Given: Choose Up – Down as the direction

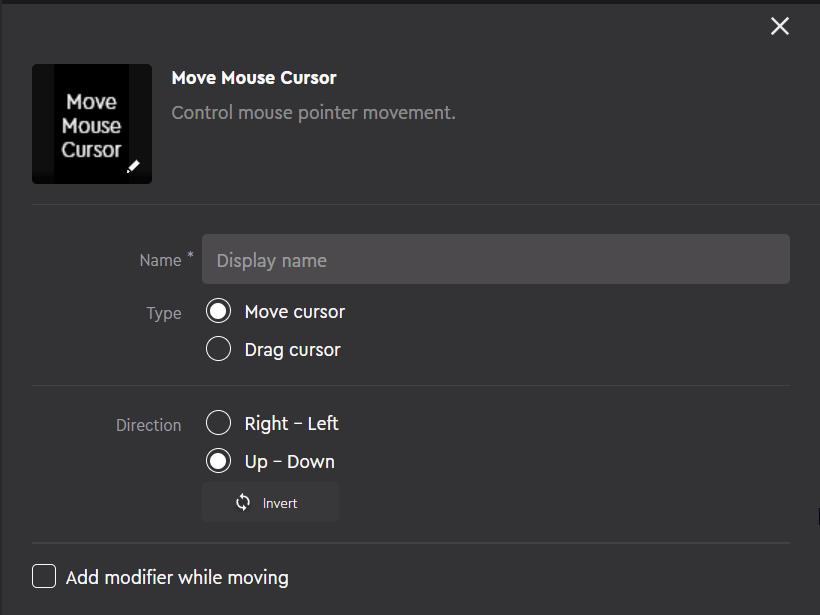Looking at the screenshot, I should click(x=218, y=460).
